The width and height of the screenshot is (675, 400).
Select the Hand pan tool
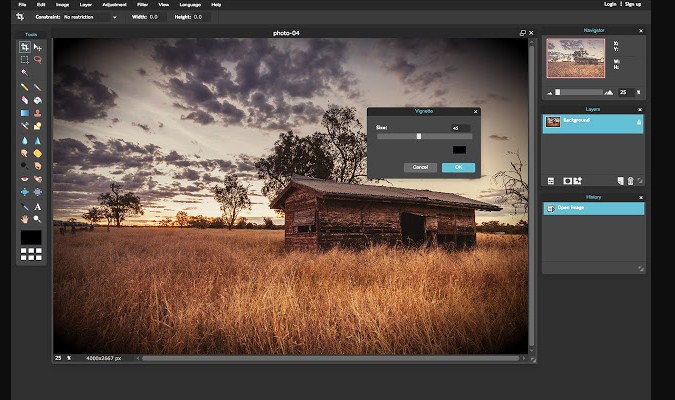pos(25,219)
